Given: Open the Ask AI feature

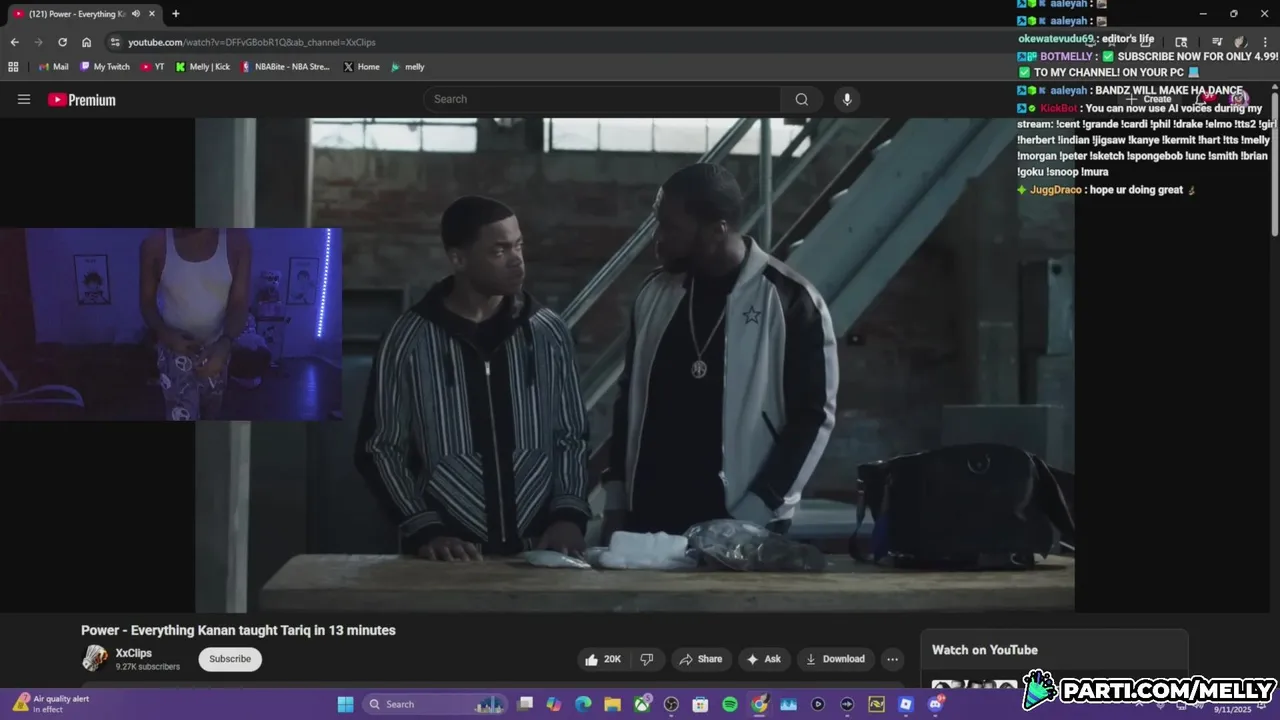Looking at the screenshot, I should pyautogui.click(x=763, y=659).
